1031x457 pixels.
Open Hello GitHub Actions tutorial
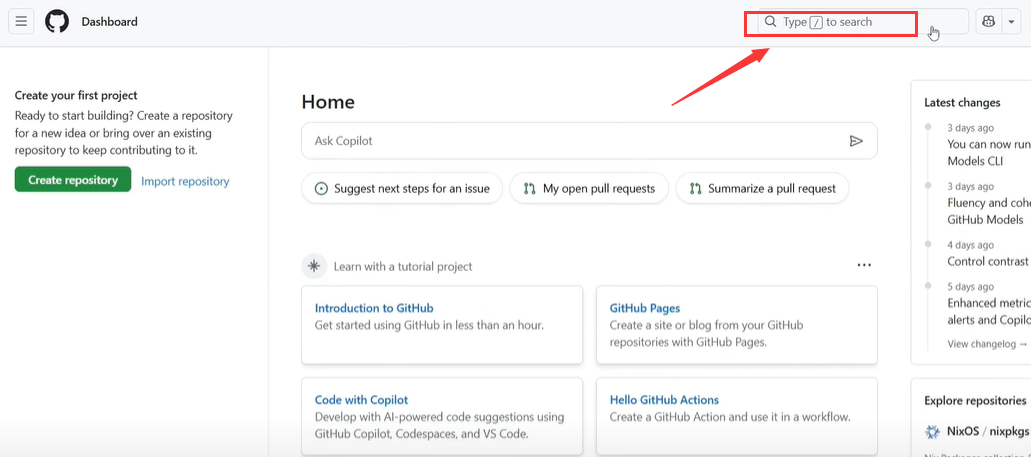pos(664,400)
